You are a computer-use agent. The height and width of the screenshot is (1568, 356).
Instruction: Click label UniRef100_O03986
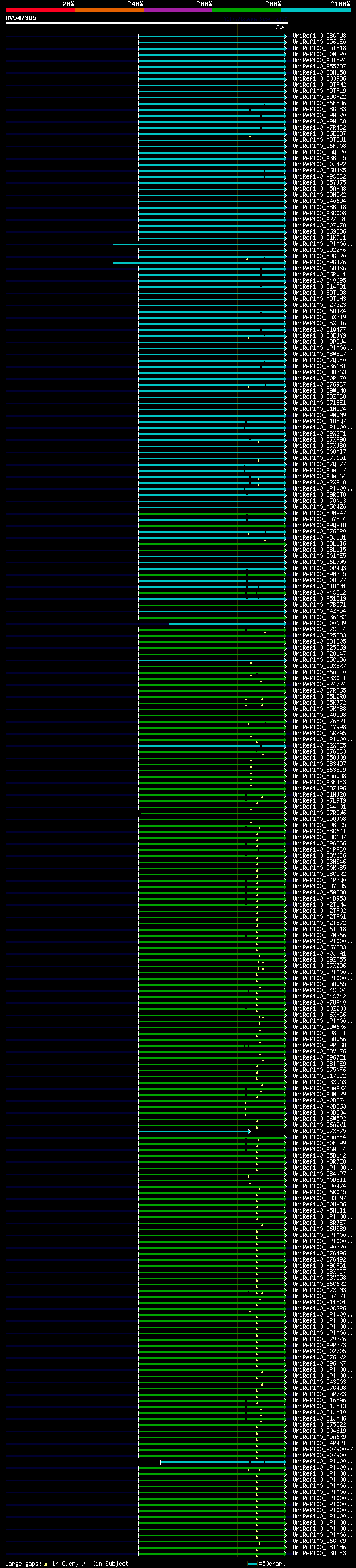tap(319, 78)
